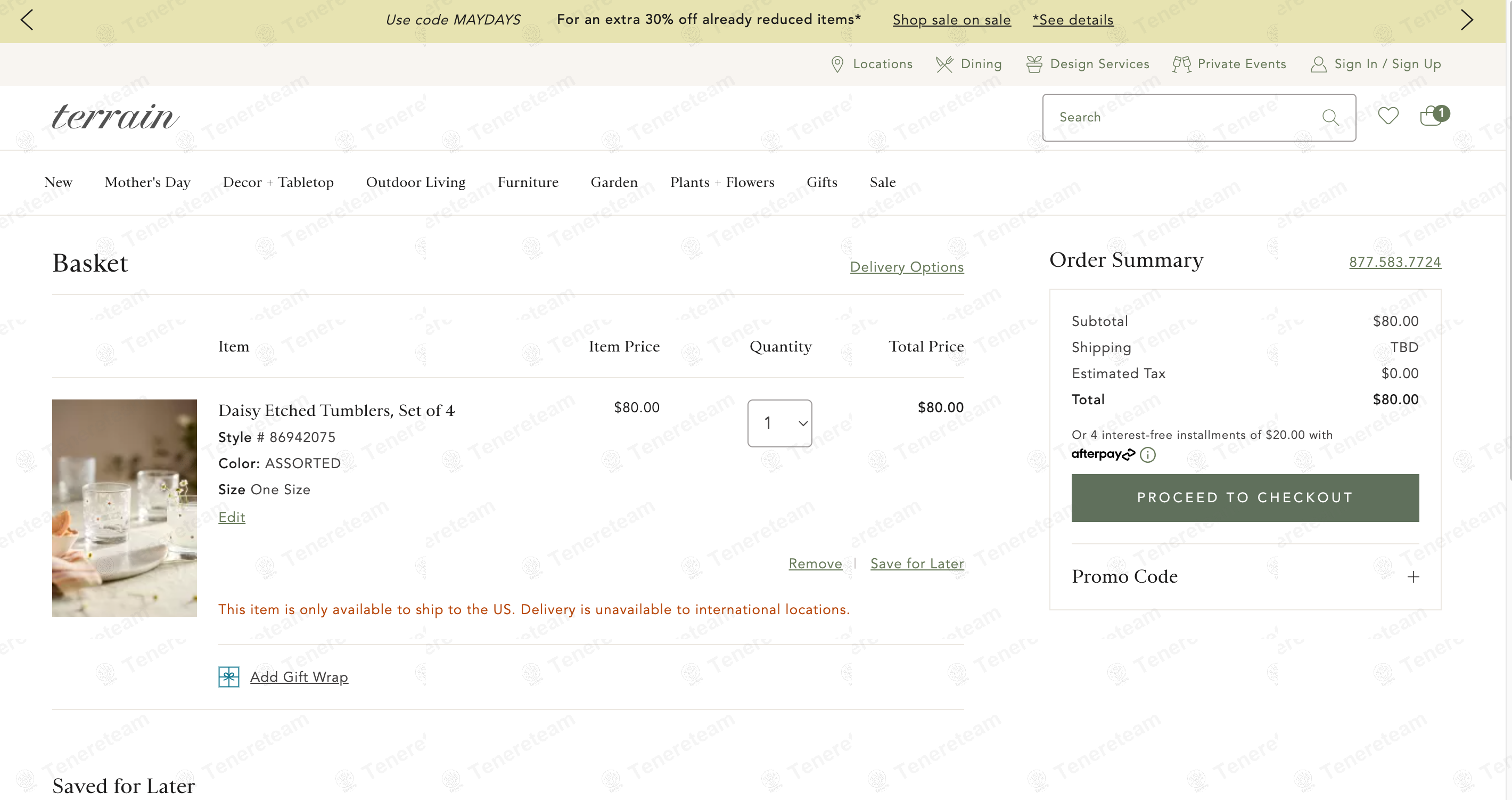Click the Shipping 'TBD' value

coord(1403,348)
